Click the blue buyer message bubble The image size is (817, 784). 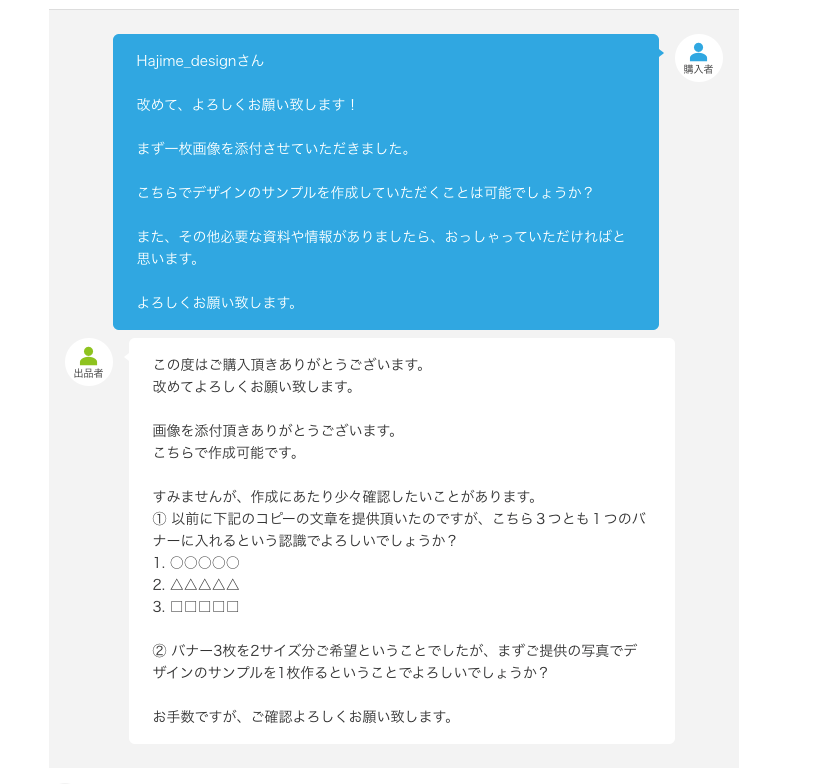point(386,182)
